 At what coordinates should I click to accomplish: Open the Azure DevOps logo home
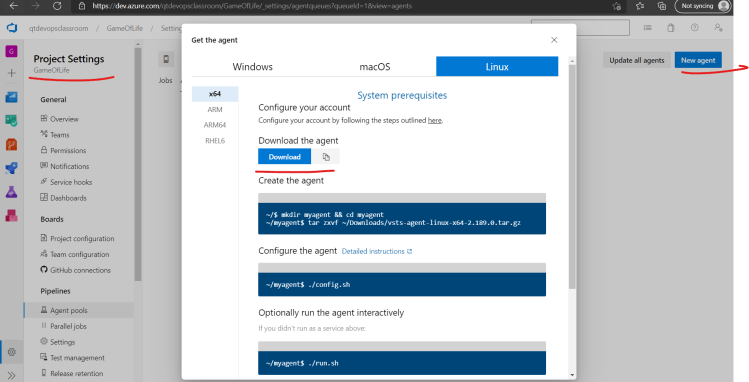[11, 28]
